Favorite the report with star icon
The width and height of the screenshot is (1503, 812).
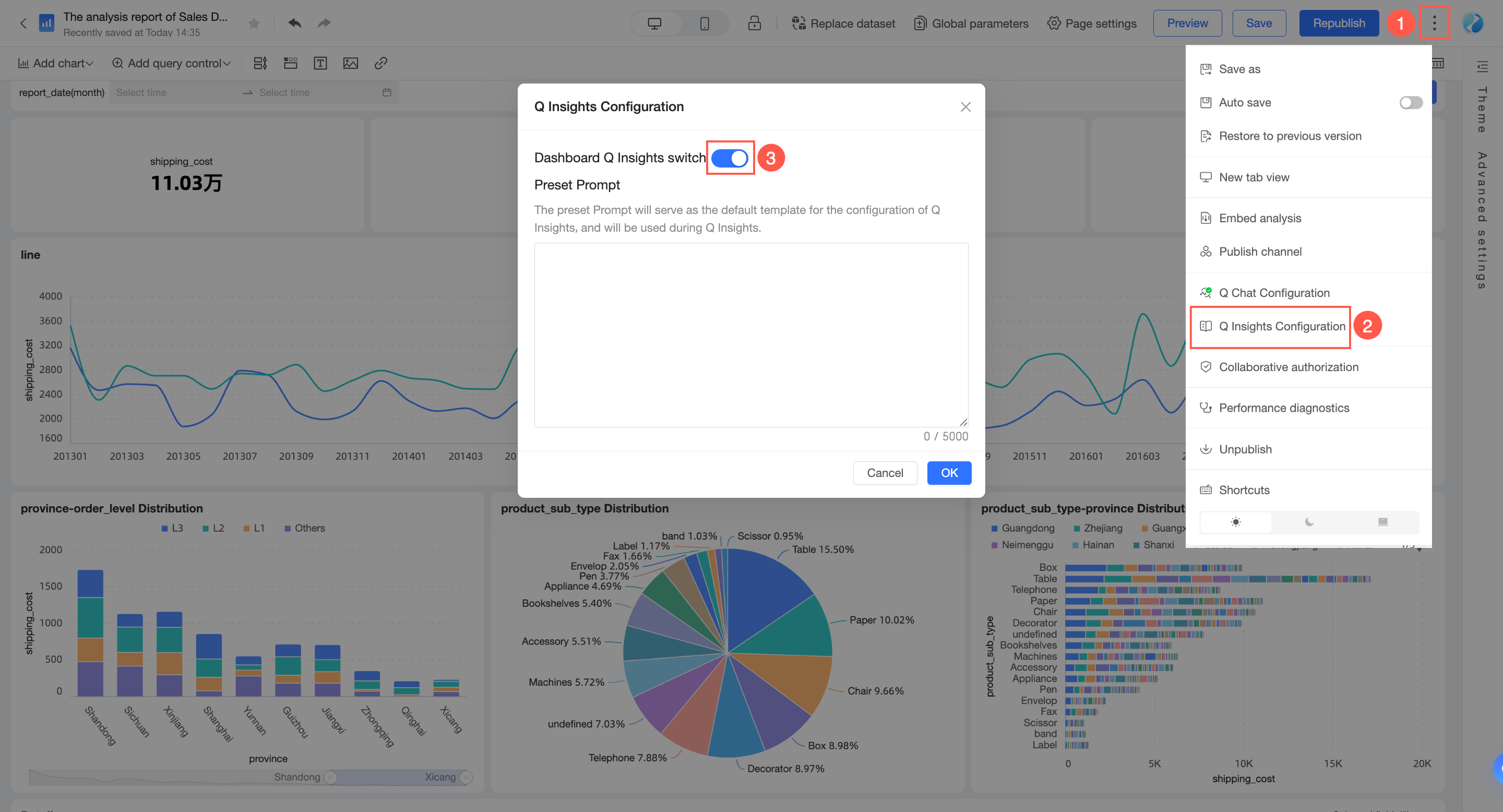[x=254, y=23]
